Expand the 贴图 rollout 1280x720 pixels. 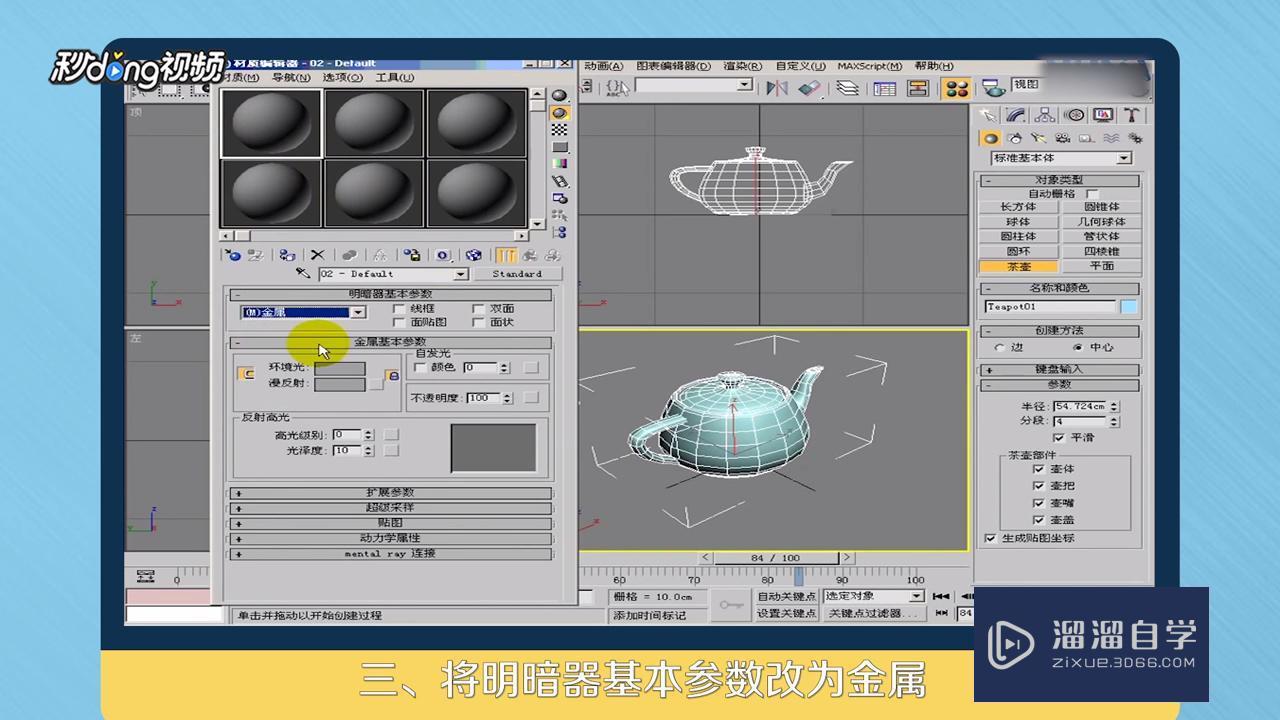[390, 523]
